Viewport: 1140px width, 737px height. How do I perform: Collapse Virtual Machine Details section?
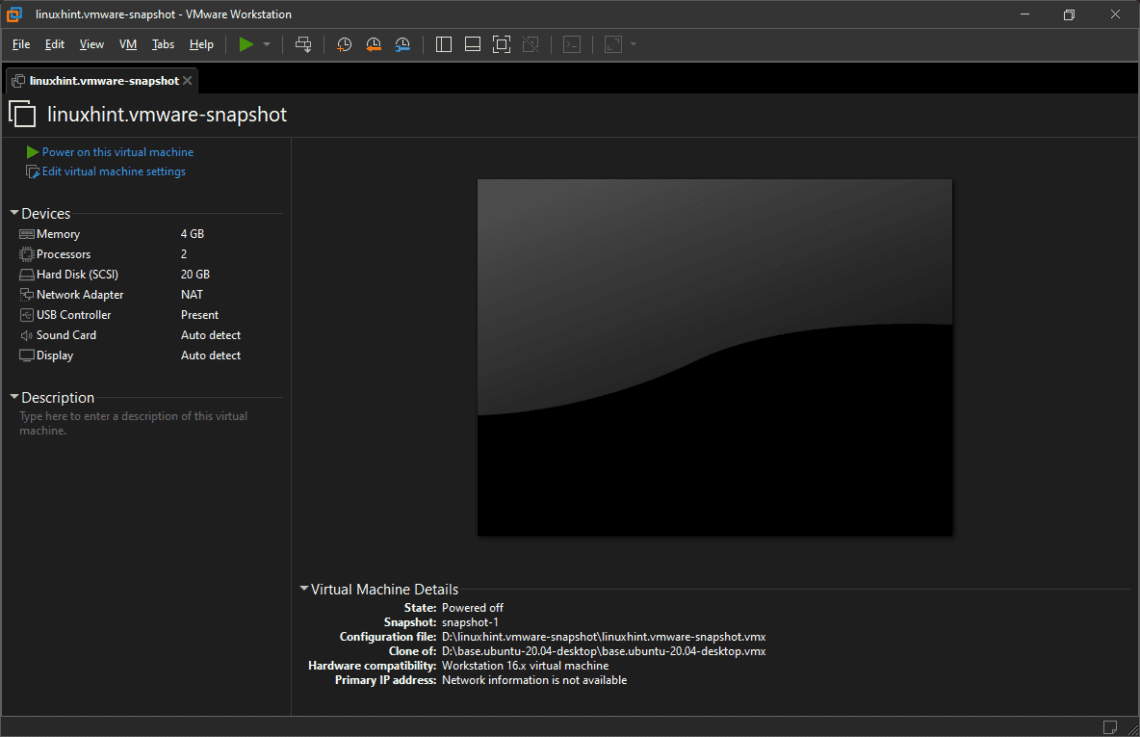[x=304, y=589]
